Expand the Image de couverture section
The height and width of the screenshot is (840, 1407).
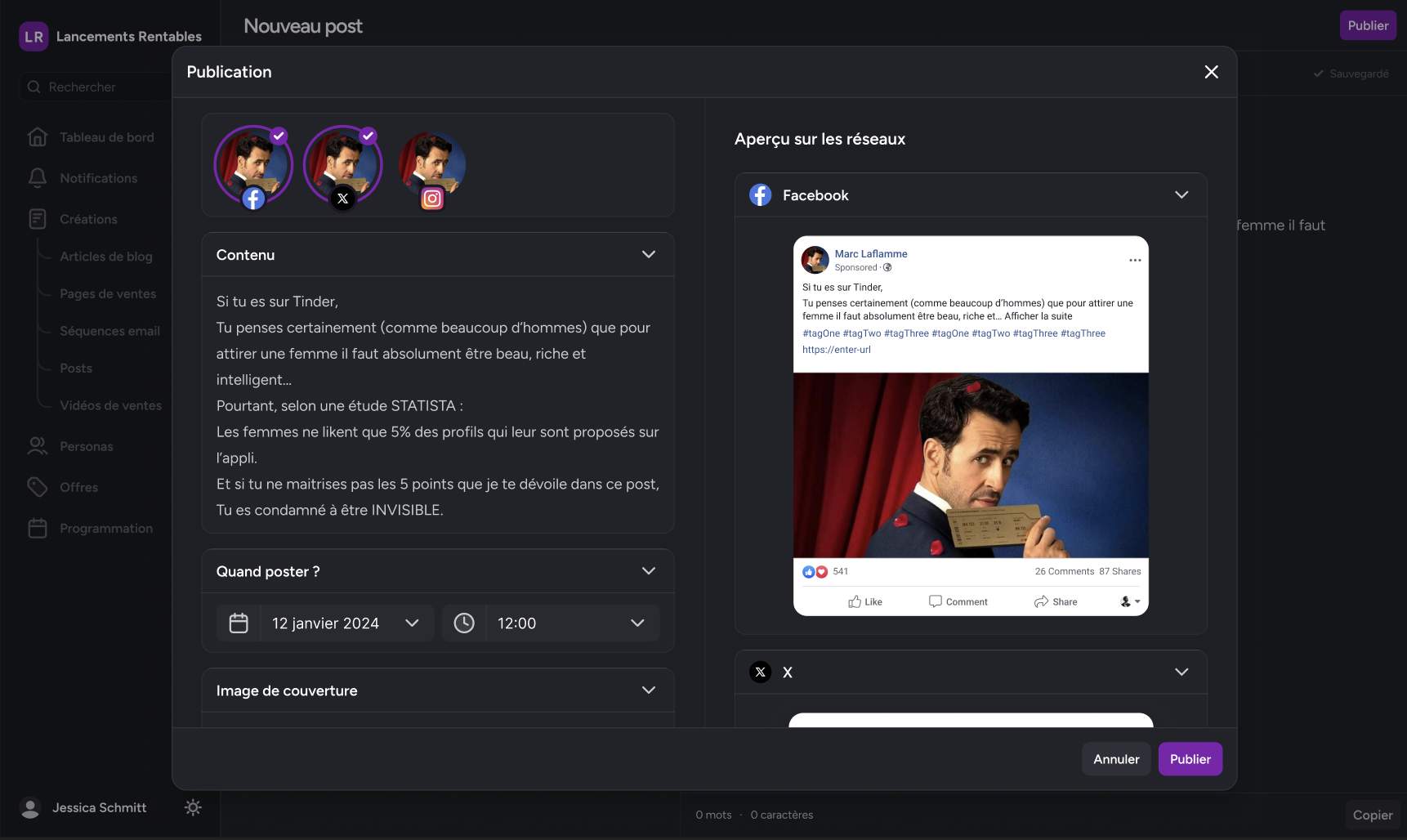pos(648,690)
